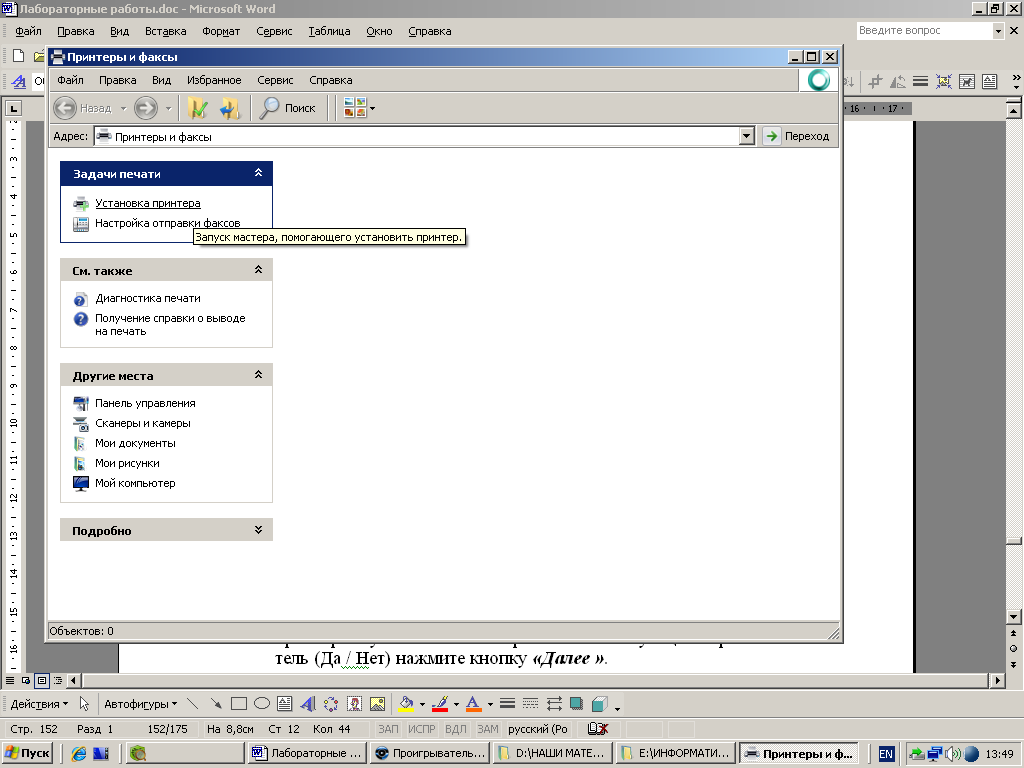Switch to Web Layout view button
The image size is (1024, 768).
(x=26, y=680)
